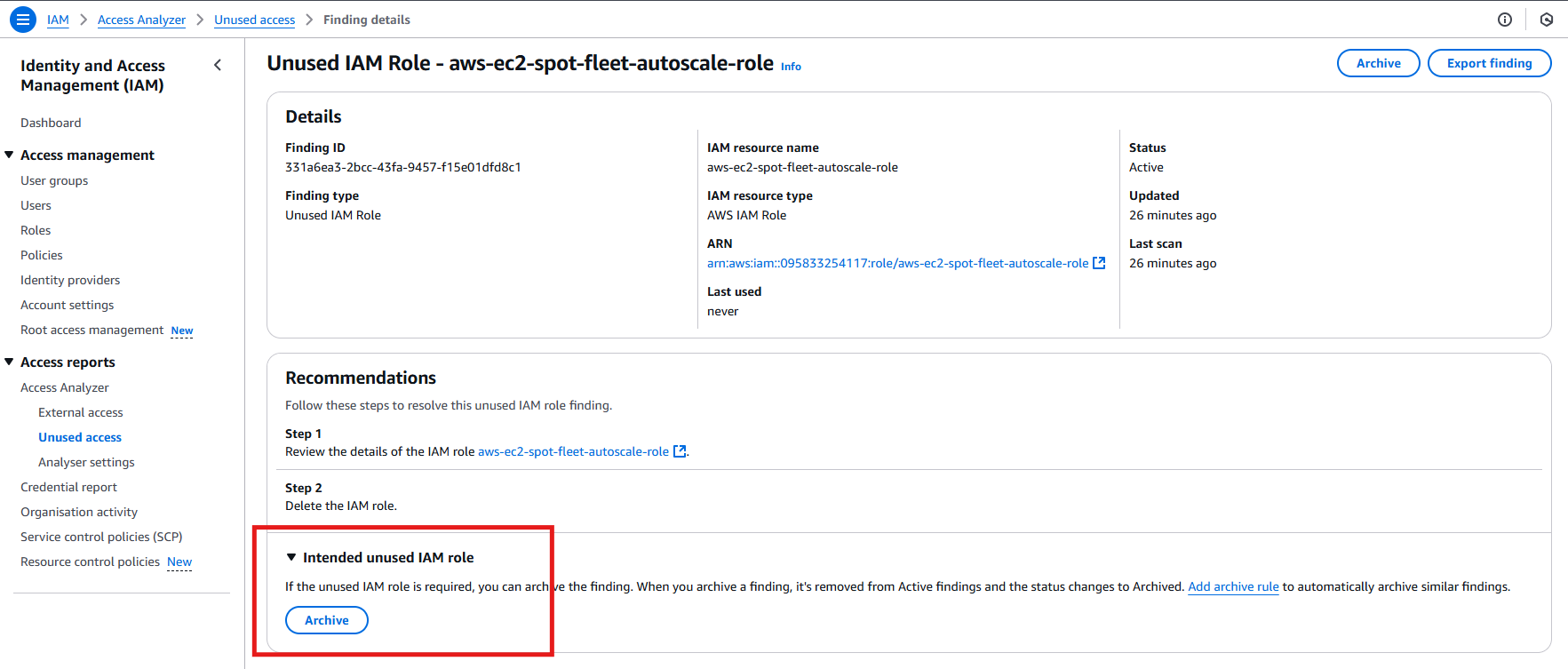The image size is (1568, 669).
Task: Open Dashboard in the sidebar
Action: pyautogui.click(x=51, y=123)
